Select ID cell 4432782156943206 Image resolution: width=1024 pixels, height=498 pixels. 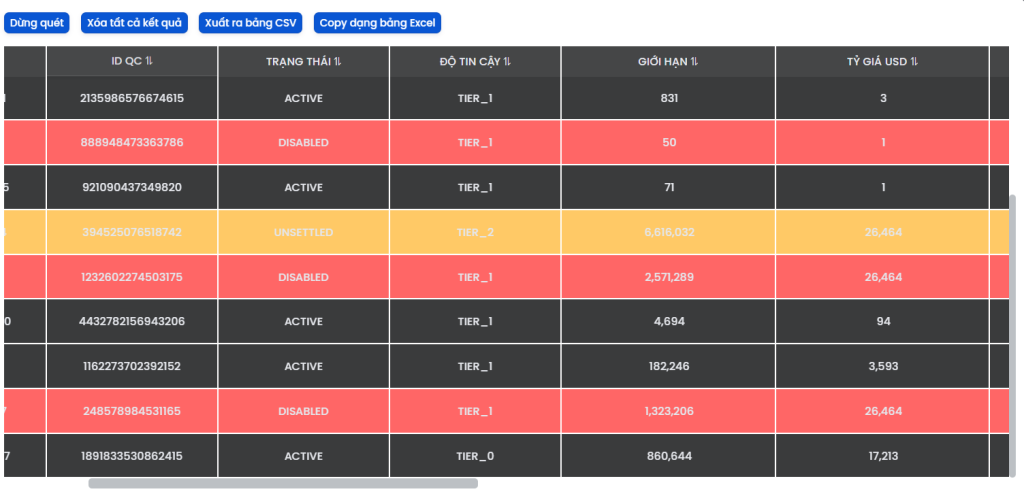coord(132,322)
